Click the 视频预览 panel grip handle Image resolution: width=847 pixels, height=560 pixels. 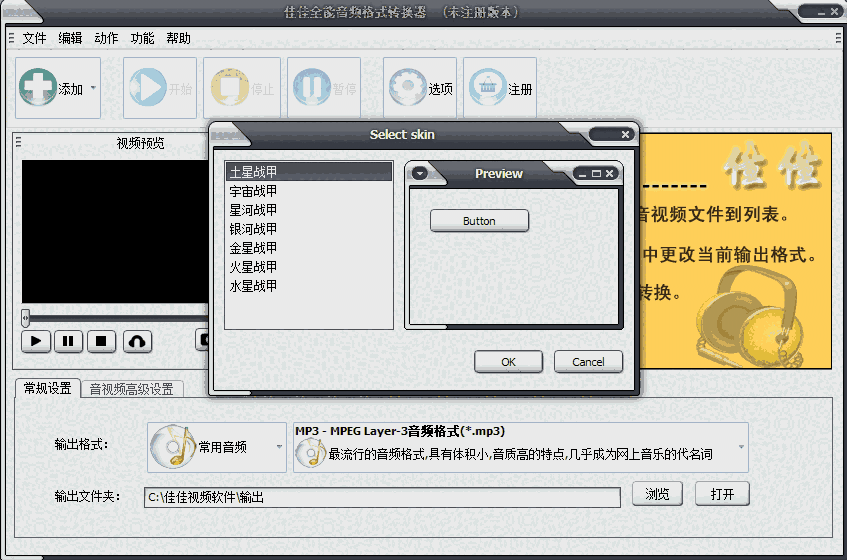pos(18,142)
